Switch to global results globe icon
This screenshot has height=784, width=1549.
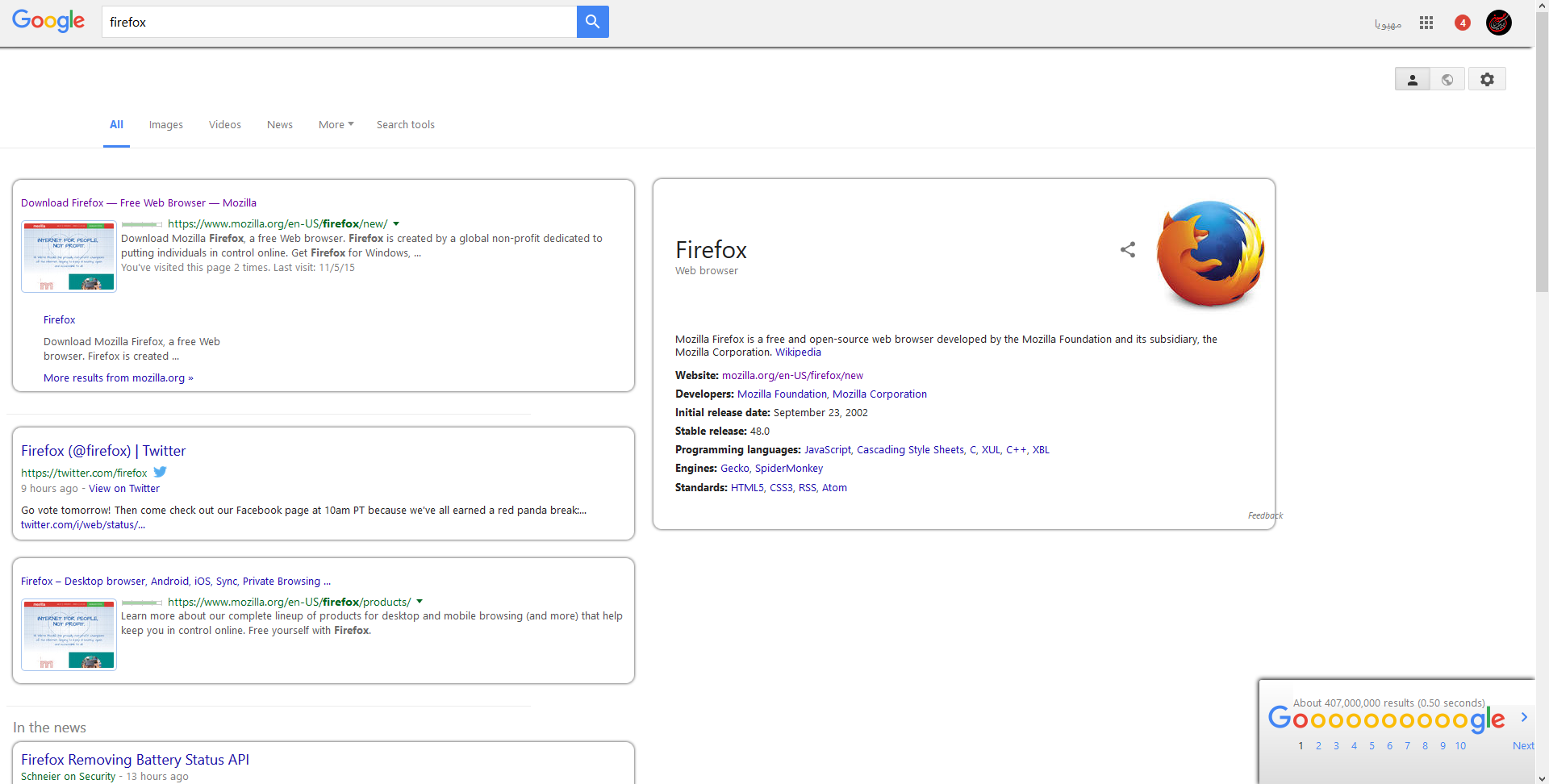pyautogui.click(x=1447, y=79)
